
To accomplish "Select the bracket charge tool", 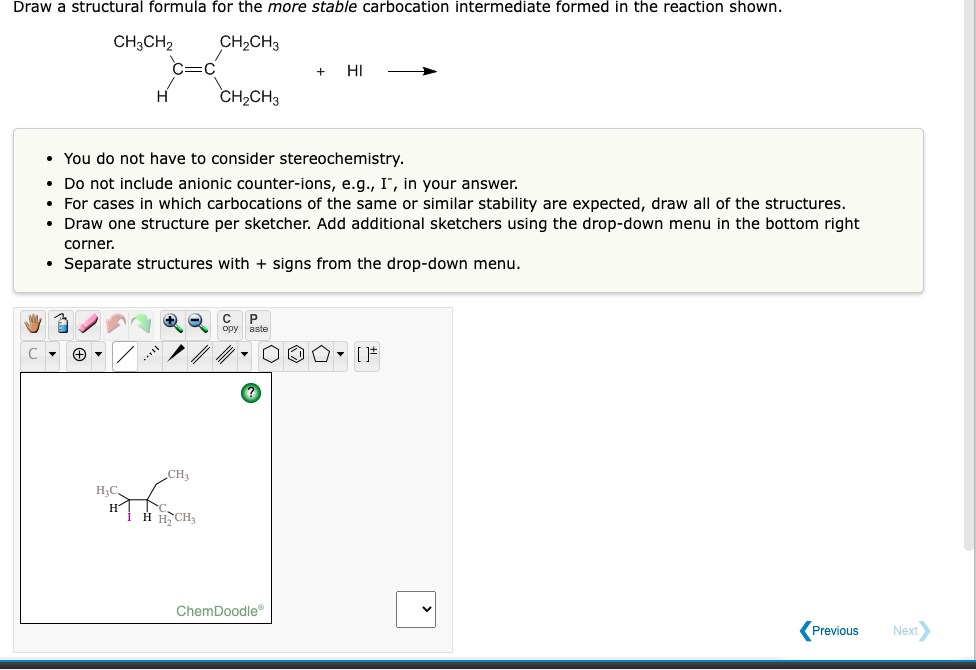I will 367,354.
